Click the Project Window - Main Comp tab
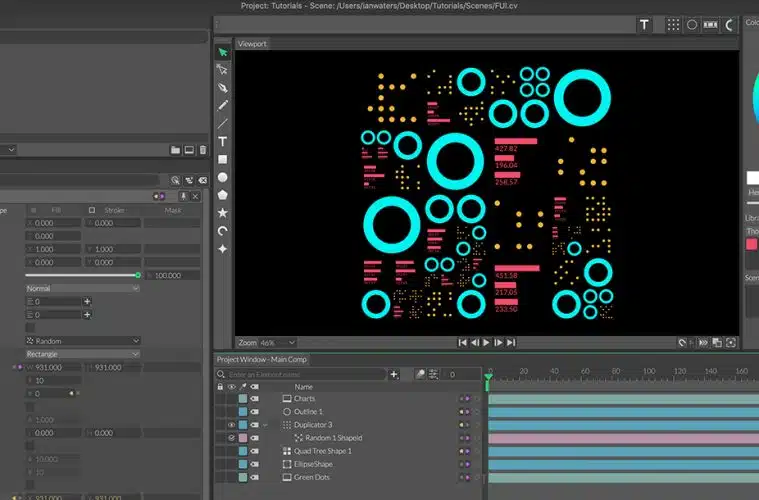Screen dimensions: 759x500 pyautogui.click(x=262, y=359)
